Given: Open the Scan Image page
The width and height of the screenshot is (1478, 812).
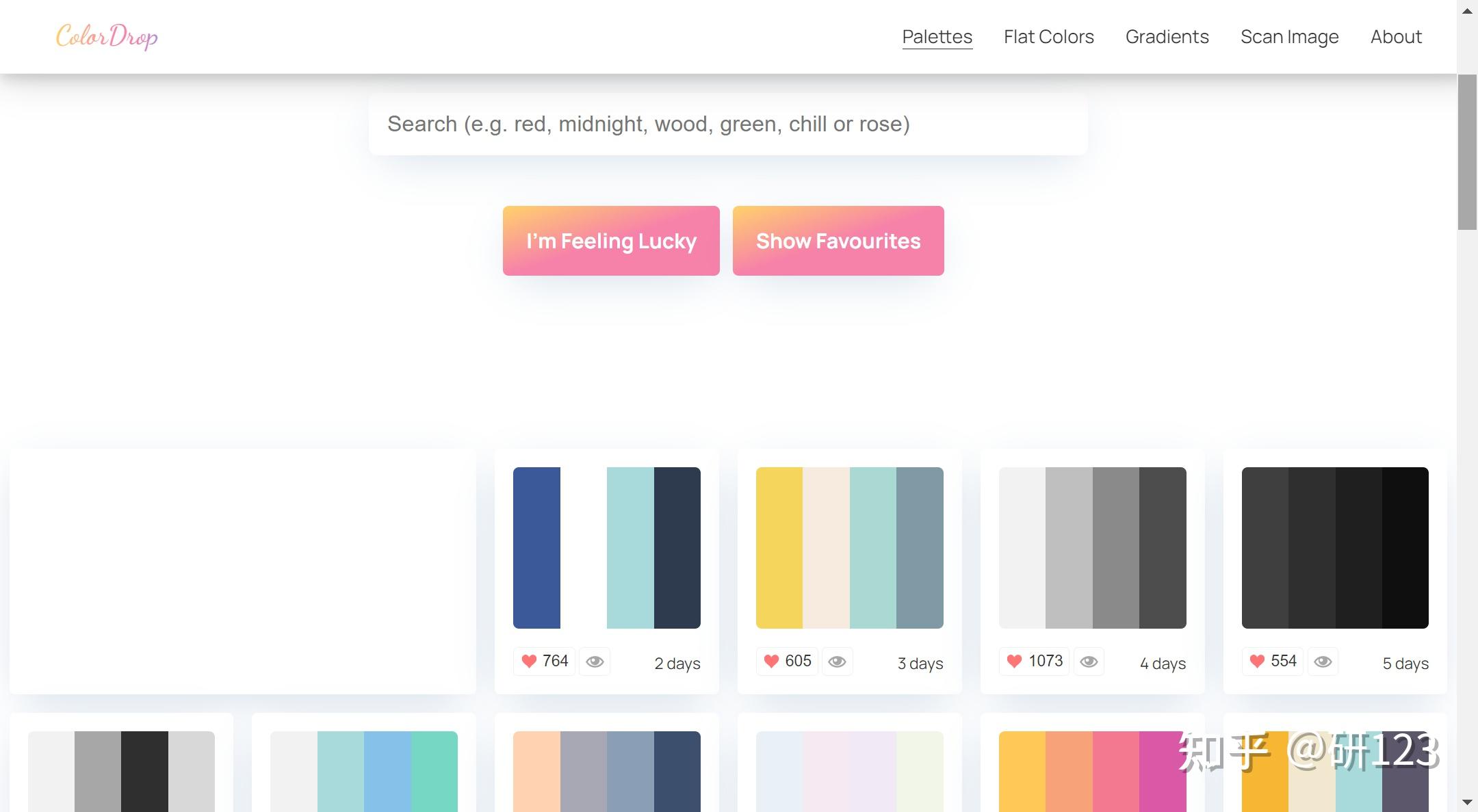Looking at the screenshot, I should [1290, 37].
